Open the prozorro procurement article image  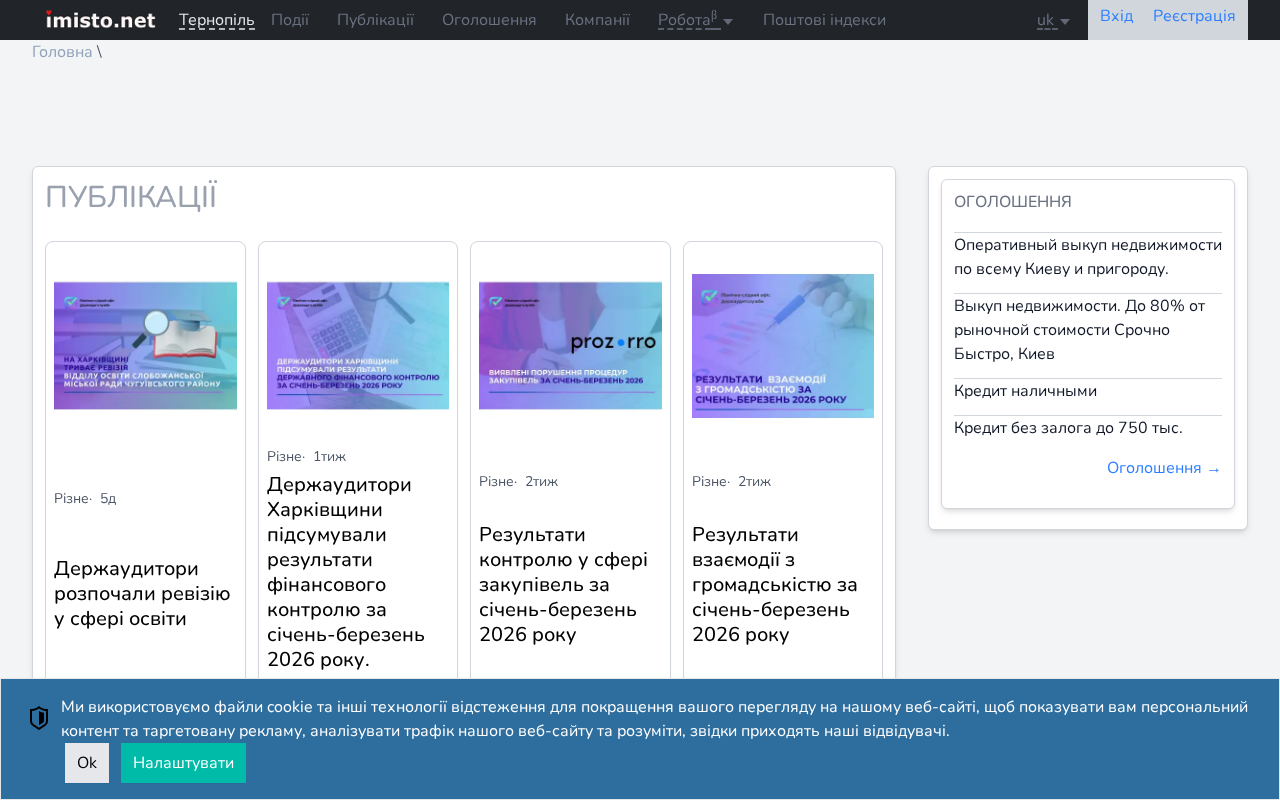[x=570, y=346]
